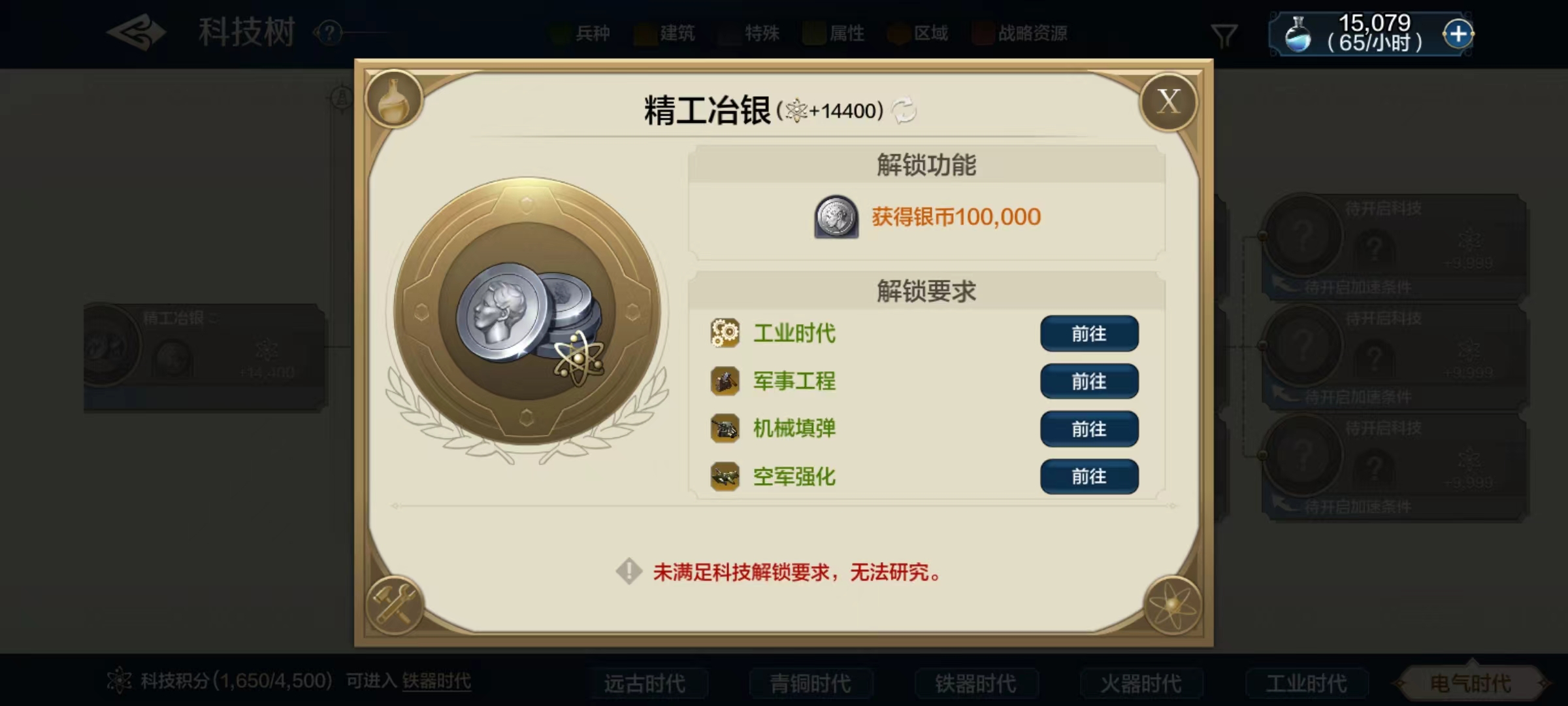Click the atom icon in dialog corner
The height and width of the screenshot is (706, 1568).
point(1173,605)
